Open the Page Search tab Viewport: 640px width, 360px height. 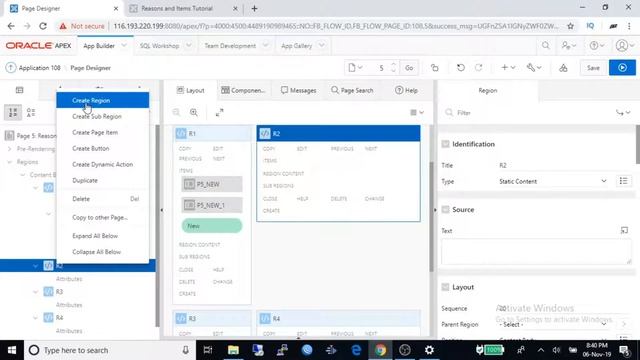tap(352, 90)
